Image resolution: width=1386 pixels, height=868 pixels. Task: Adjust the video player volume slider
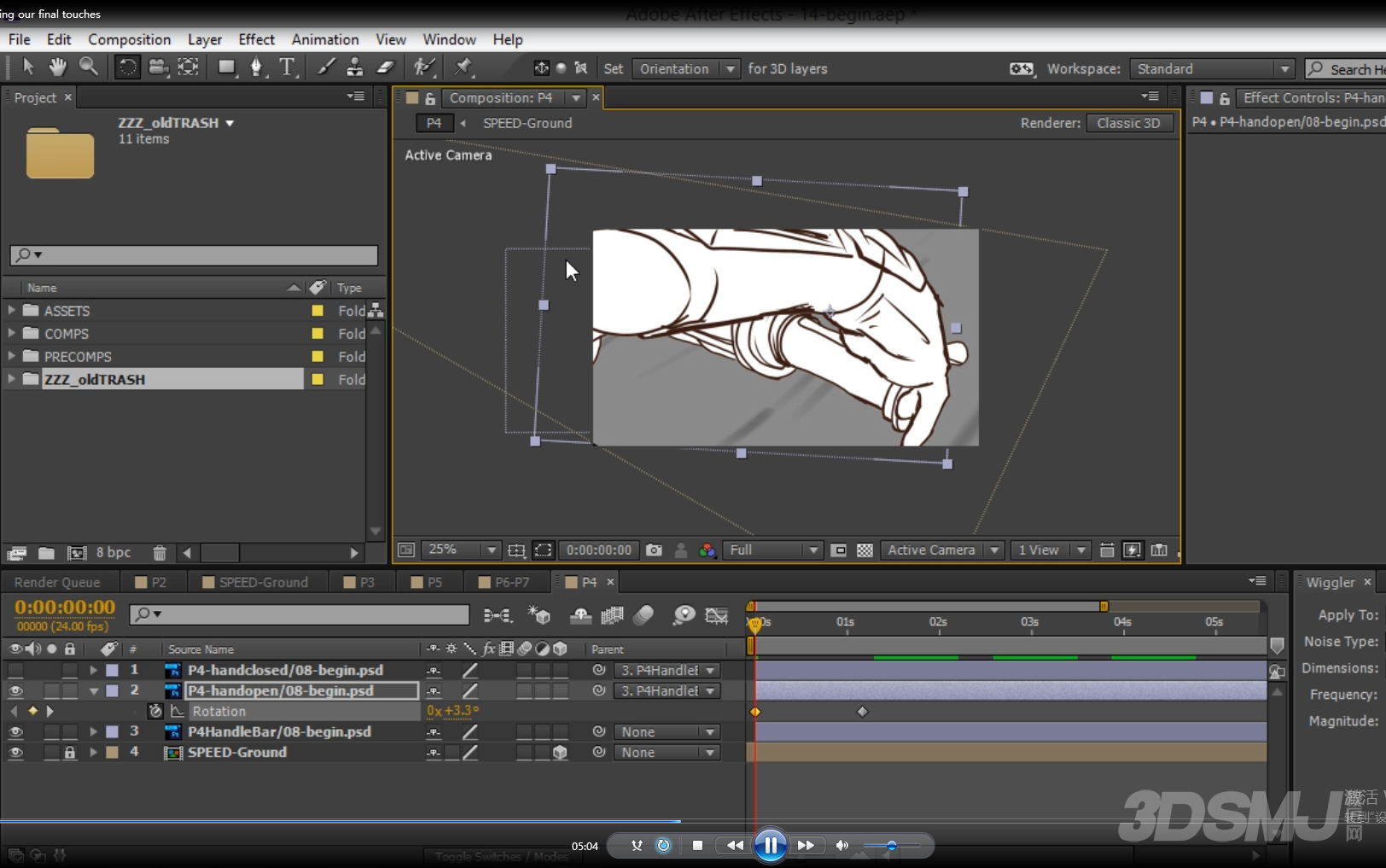pyautogui.click(x=891, y=846)
